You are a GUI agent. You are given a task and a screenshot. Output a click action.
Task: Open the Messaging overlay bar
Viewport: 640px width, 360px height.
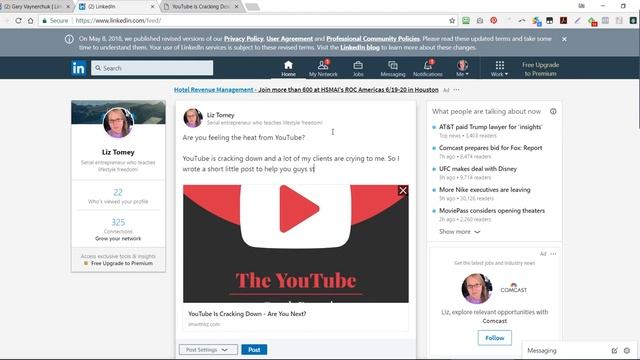(x=542, y=350)
